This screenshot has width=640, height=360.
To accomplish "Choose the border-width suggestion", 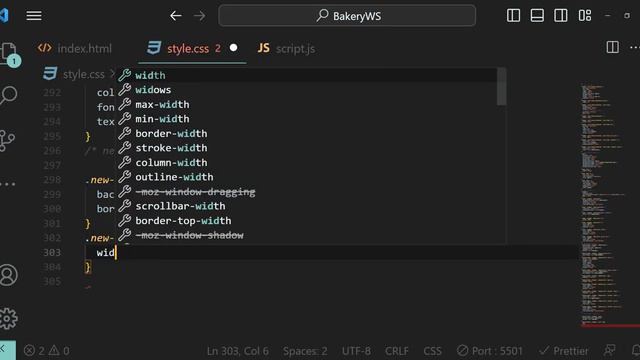I will point(307,133).
